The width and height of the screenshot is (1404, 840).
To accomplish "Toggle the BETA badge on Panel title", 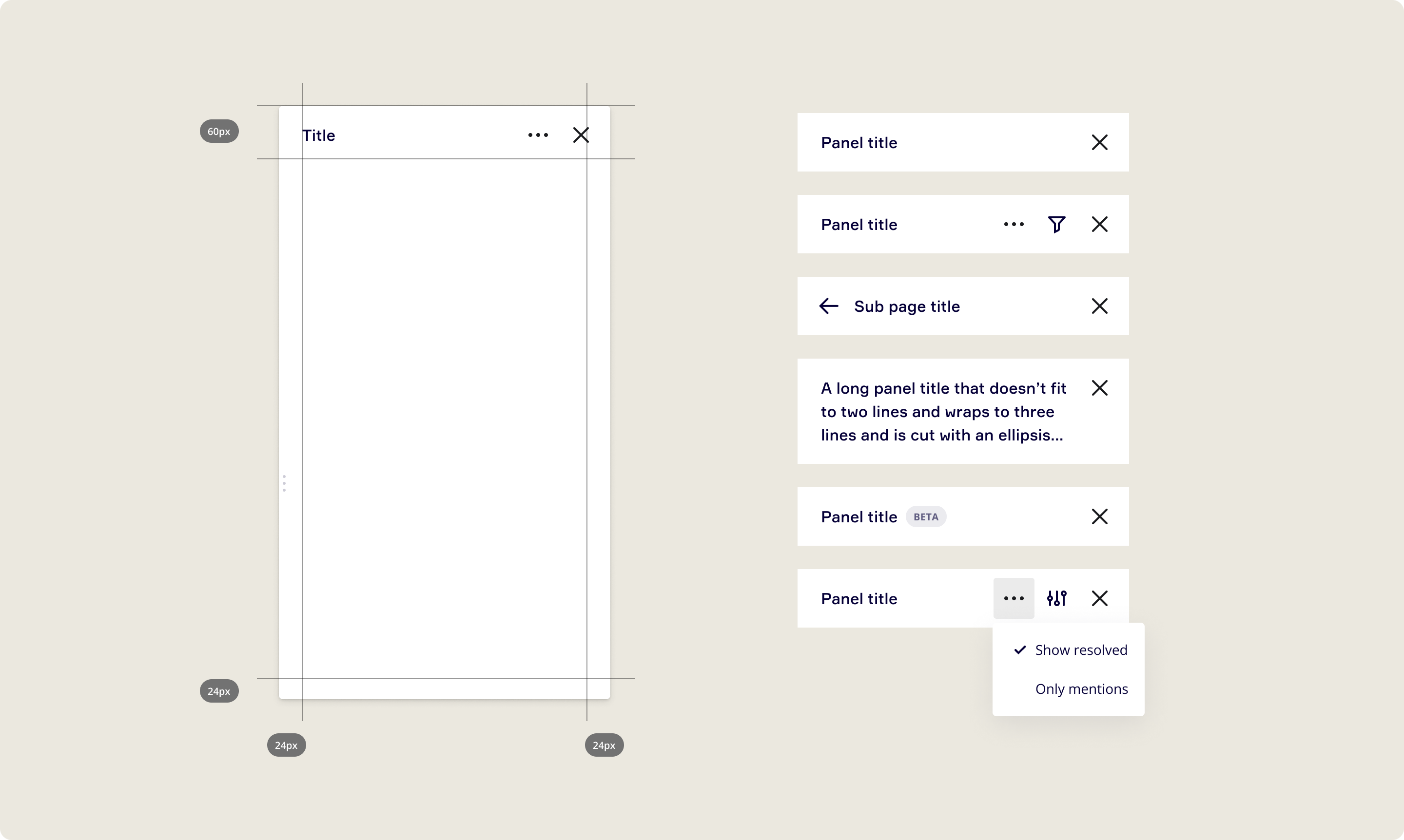I will tap(925, 517).
